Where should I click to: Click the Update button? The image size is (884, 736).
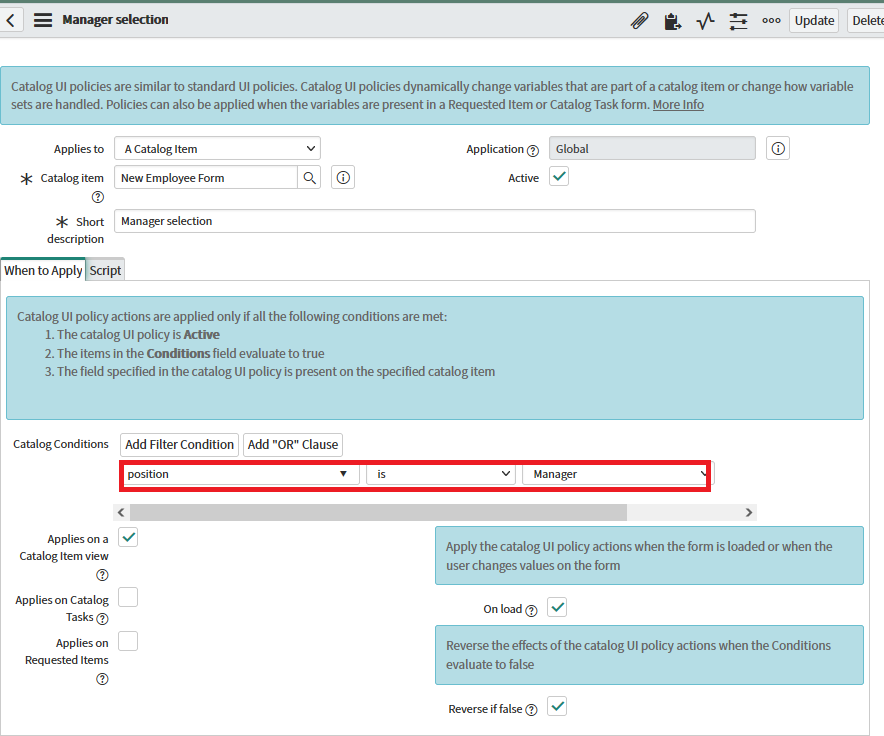click(814, 21)
